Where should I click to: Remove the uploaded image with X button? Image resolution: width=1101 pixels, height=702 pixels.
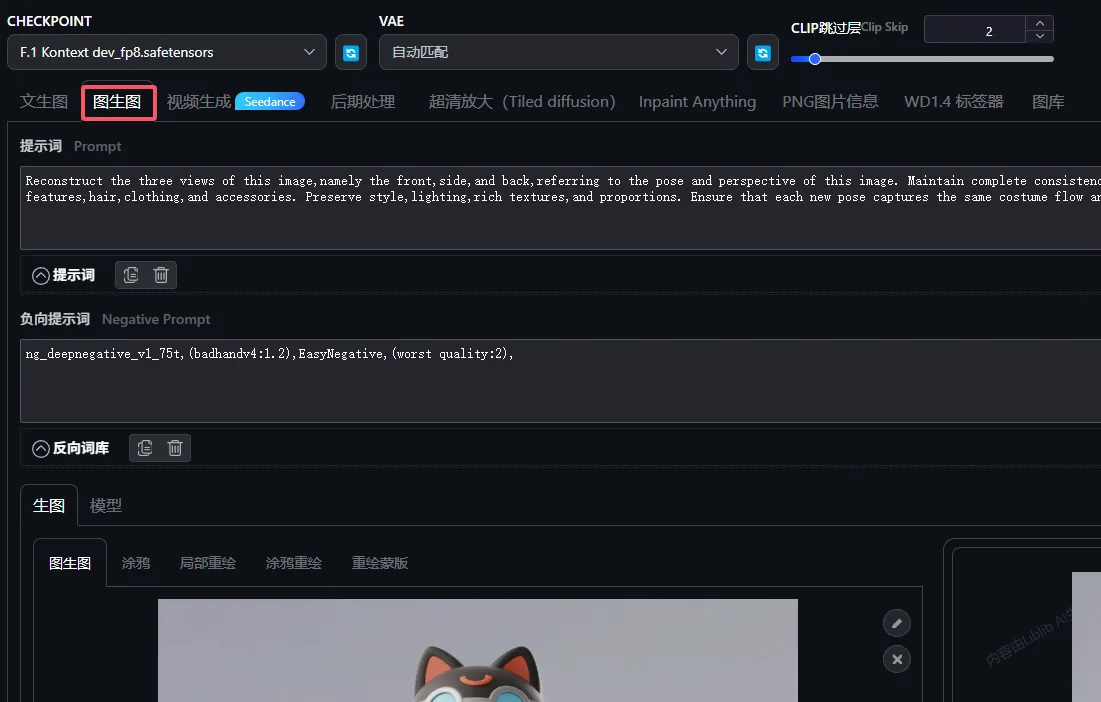click(897, 659)
